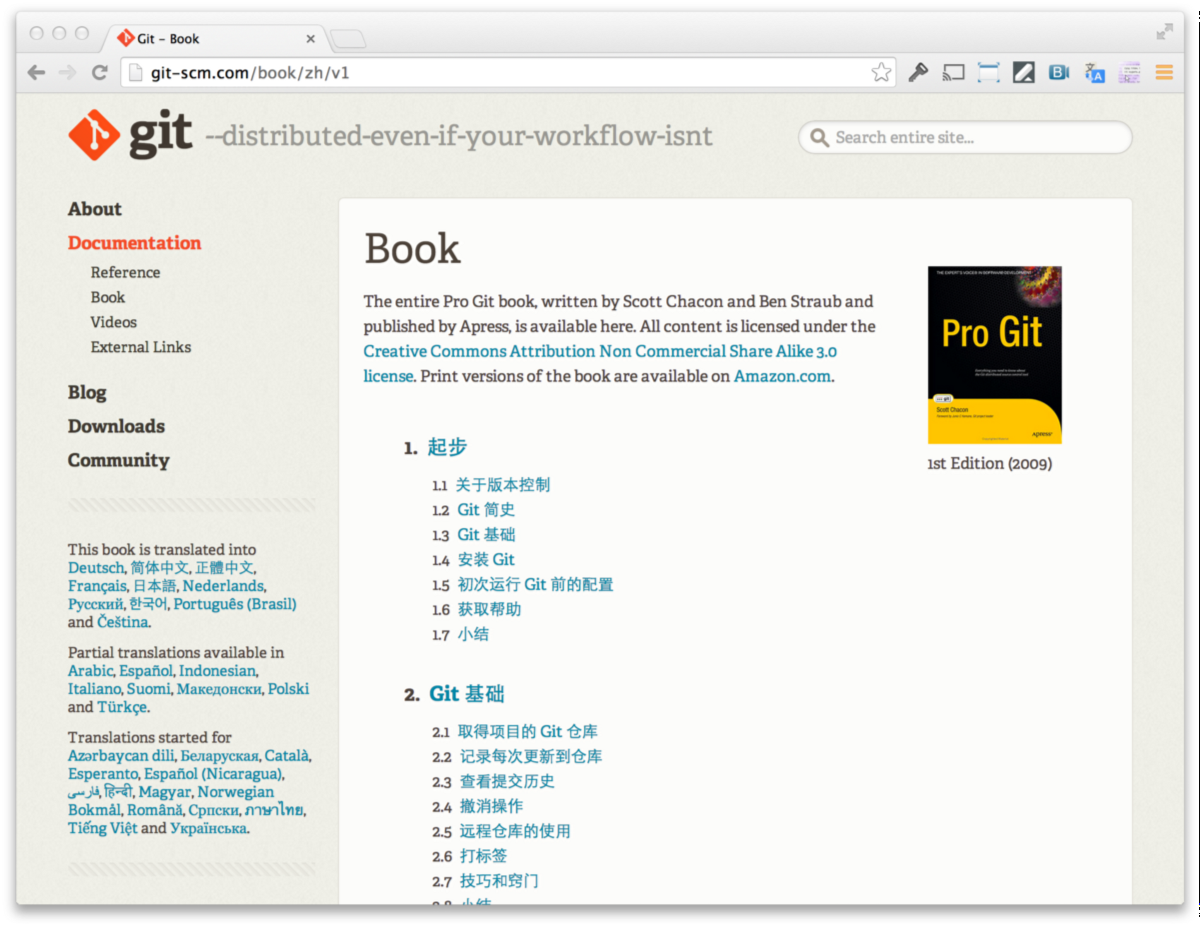Viewport: 1200px width, 927px height.
Task: Switch to 正體中文 translation
Action: [x=225, y=568]
